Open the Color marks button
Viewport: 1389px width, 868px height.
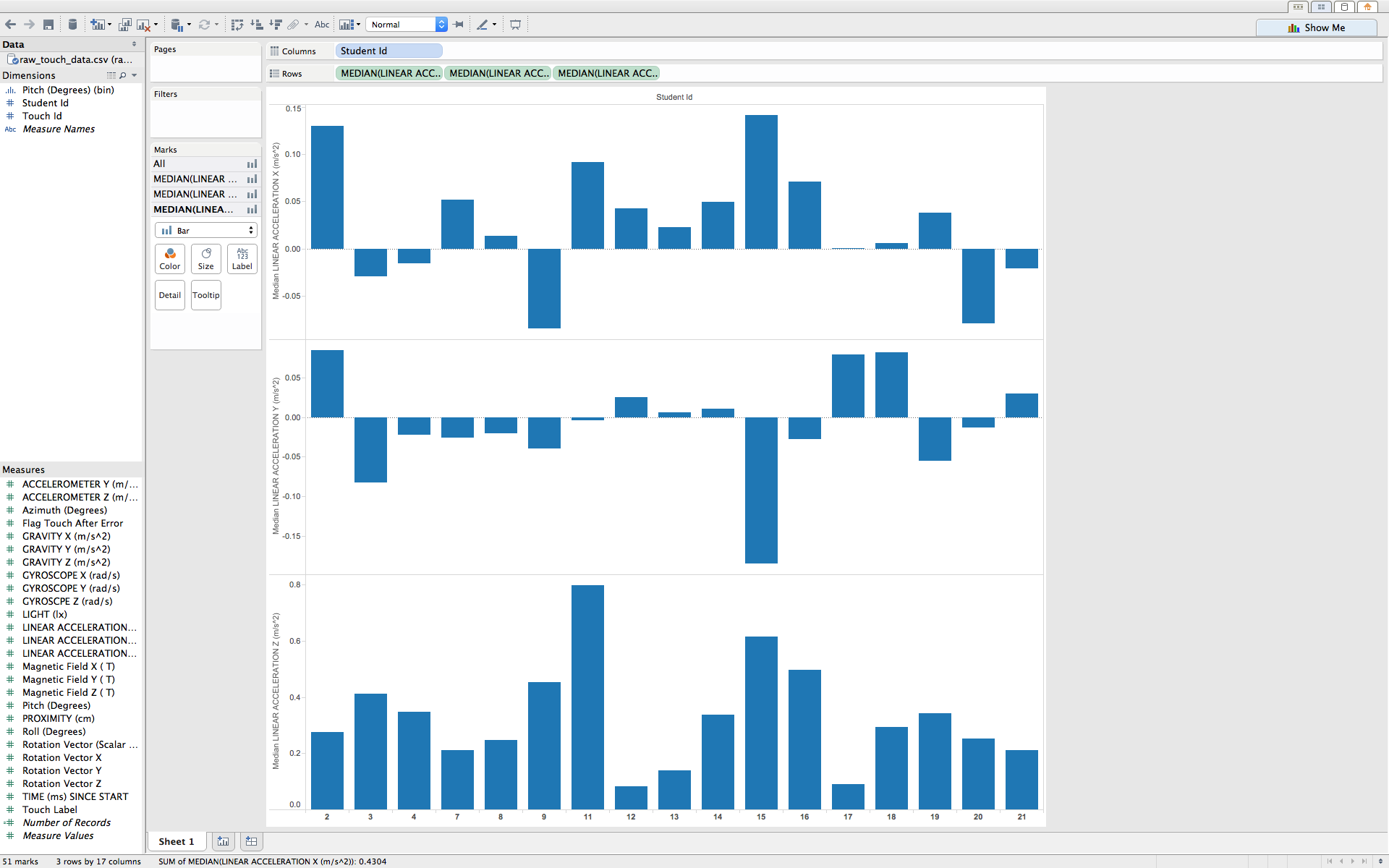click(170, 259)
